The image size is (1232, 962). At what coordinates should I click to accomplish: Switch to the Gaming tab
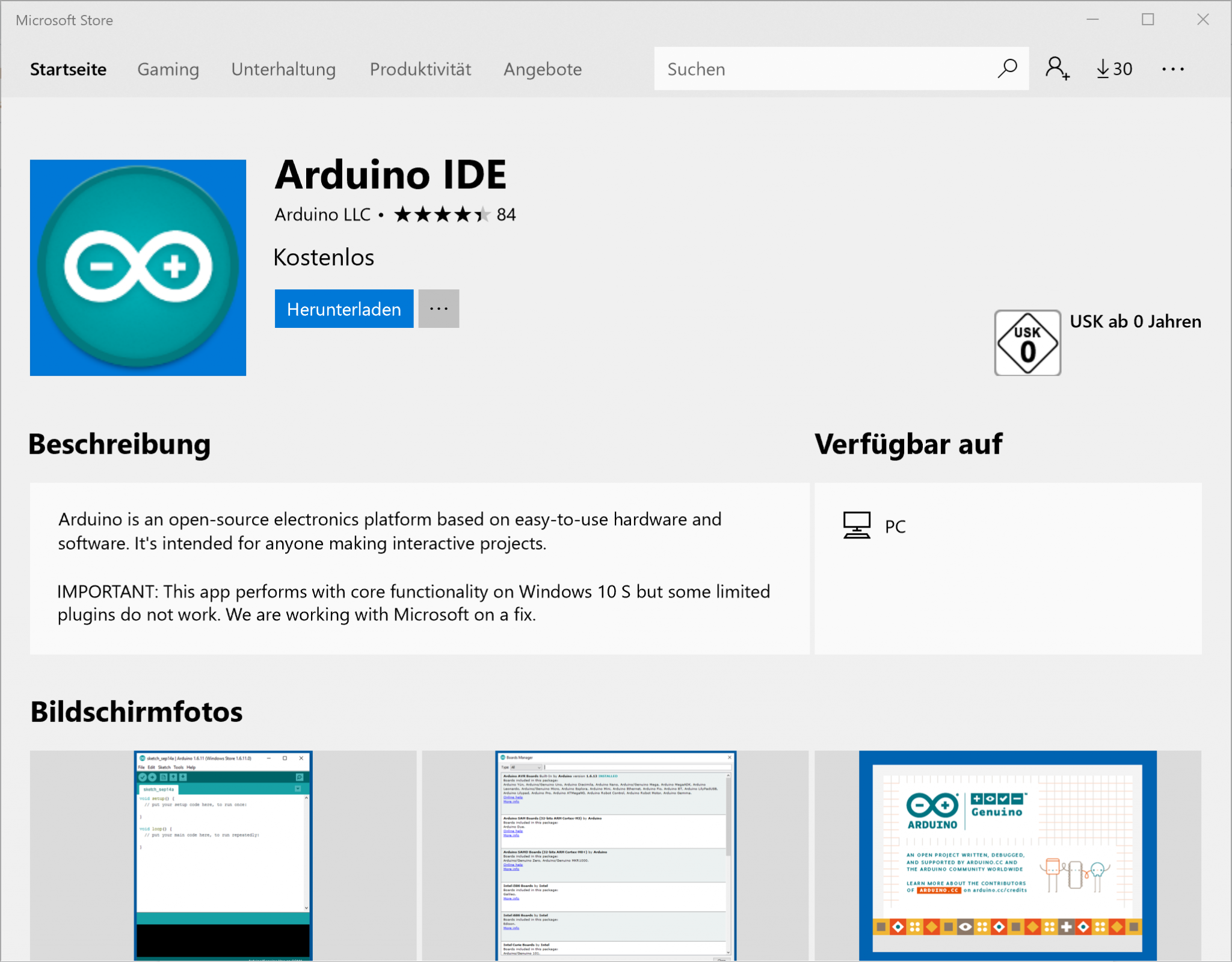coord(168,69)
